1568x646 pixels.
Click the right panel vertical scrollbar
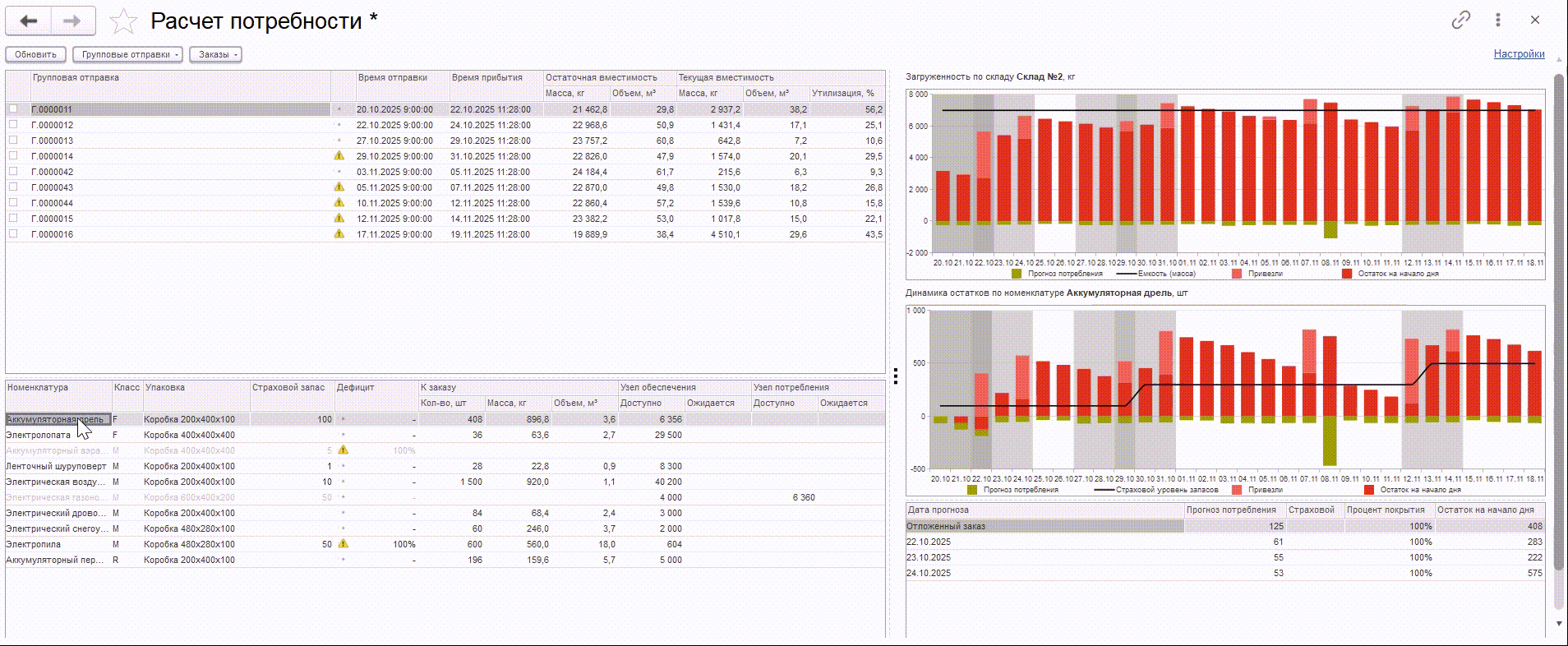point(1558,329)
